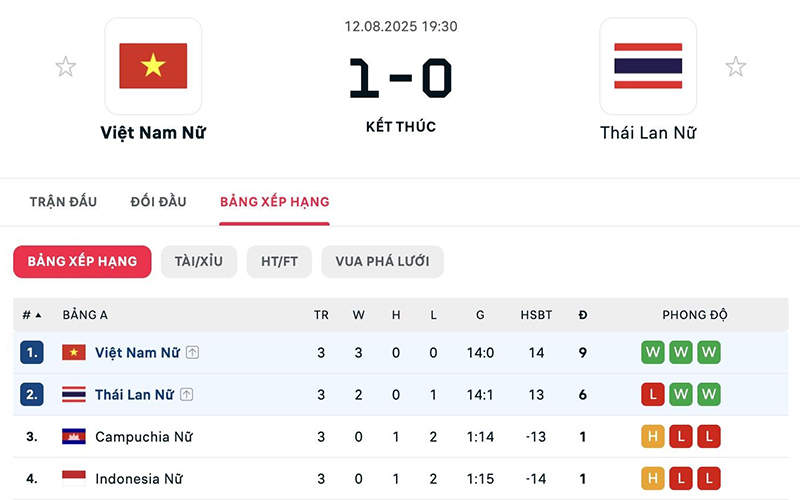800x500 pixels.
Task: Sort table by rank column arrow
Action: pos(38,315)
